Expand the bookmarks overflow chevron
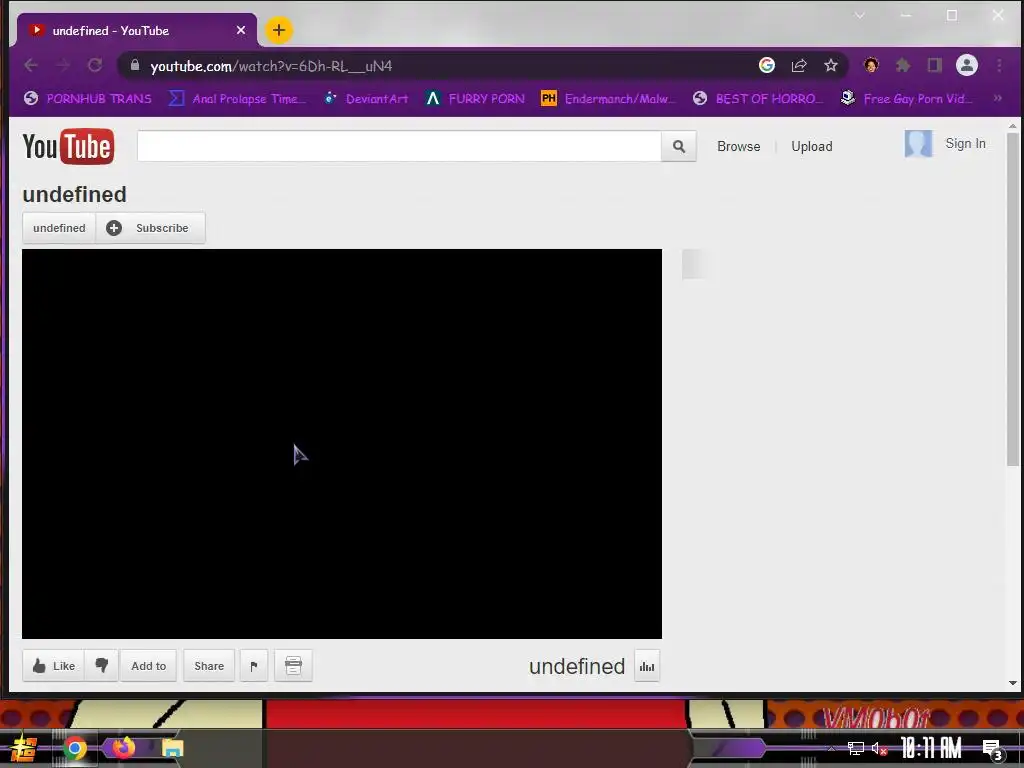This screenshot has height=768, width=1024. [998, 98]
